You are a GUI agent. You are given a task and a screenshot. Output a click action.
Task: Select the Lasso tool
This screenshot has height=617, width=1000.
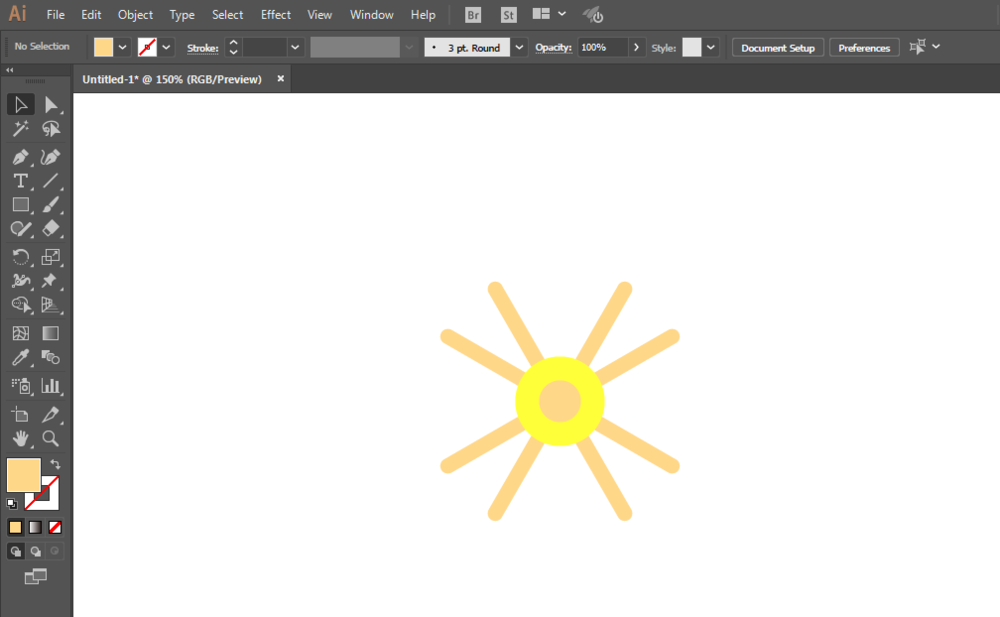pos(50,129)
